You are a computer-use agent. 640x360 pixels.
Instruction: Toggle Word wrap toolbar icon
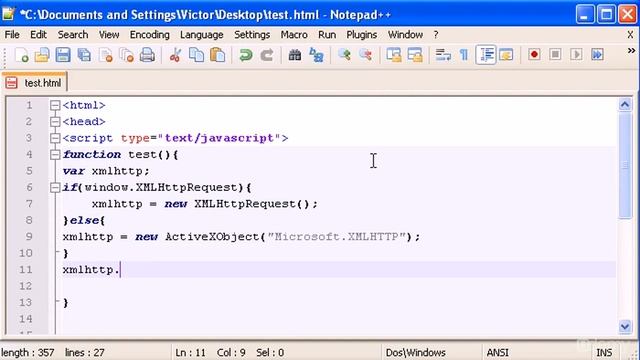(x=443, y=55)
